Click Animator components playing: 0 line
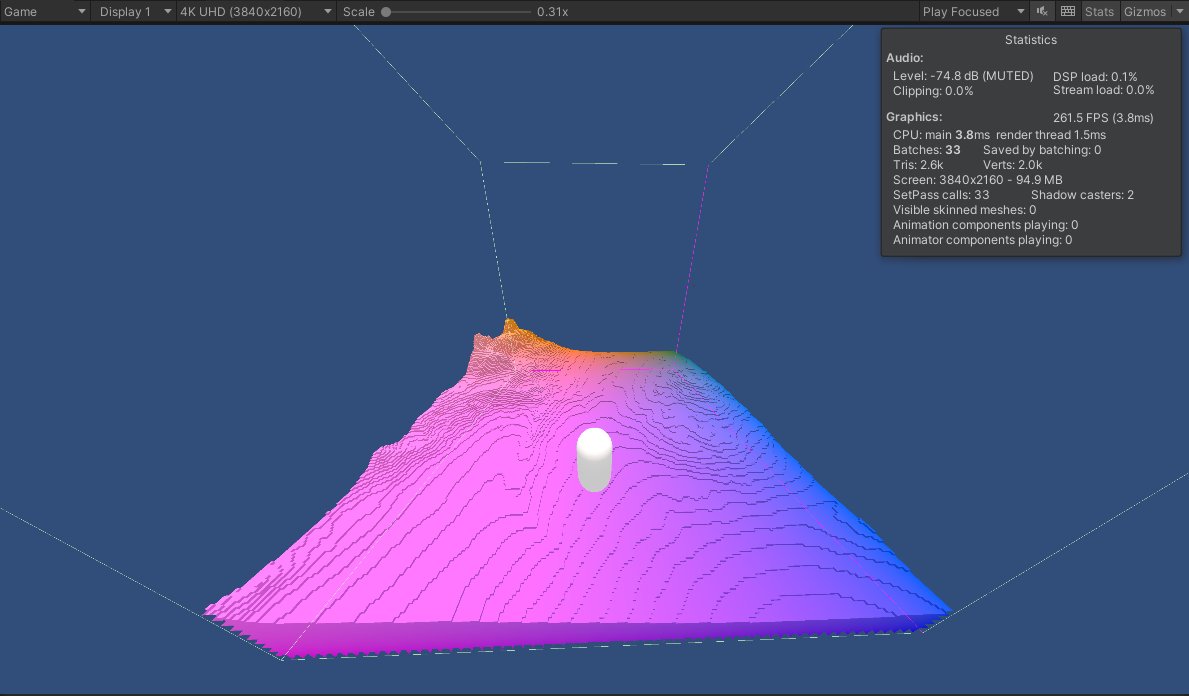 (982, 240)
